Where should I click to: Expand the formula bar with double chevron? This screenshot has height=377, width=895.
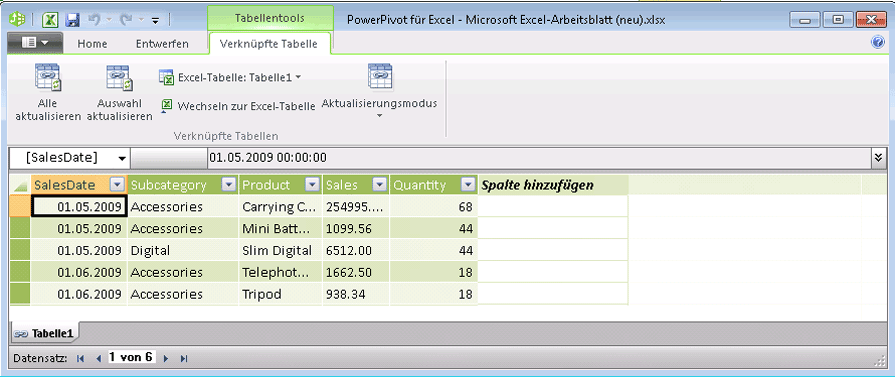click(879, 158)
